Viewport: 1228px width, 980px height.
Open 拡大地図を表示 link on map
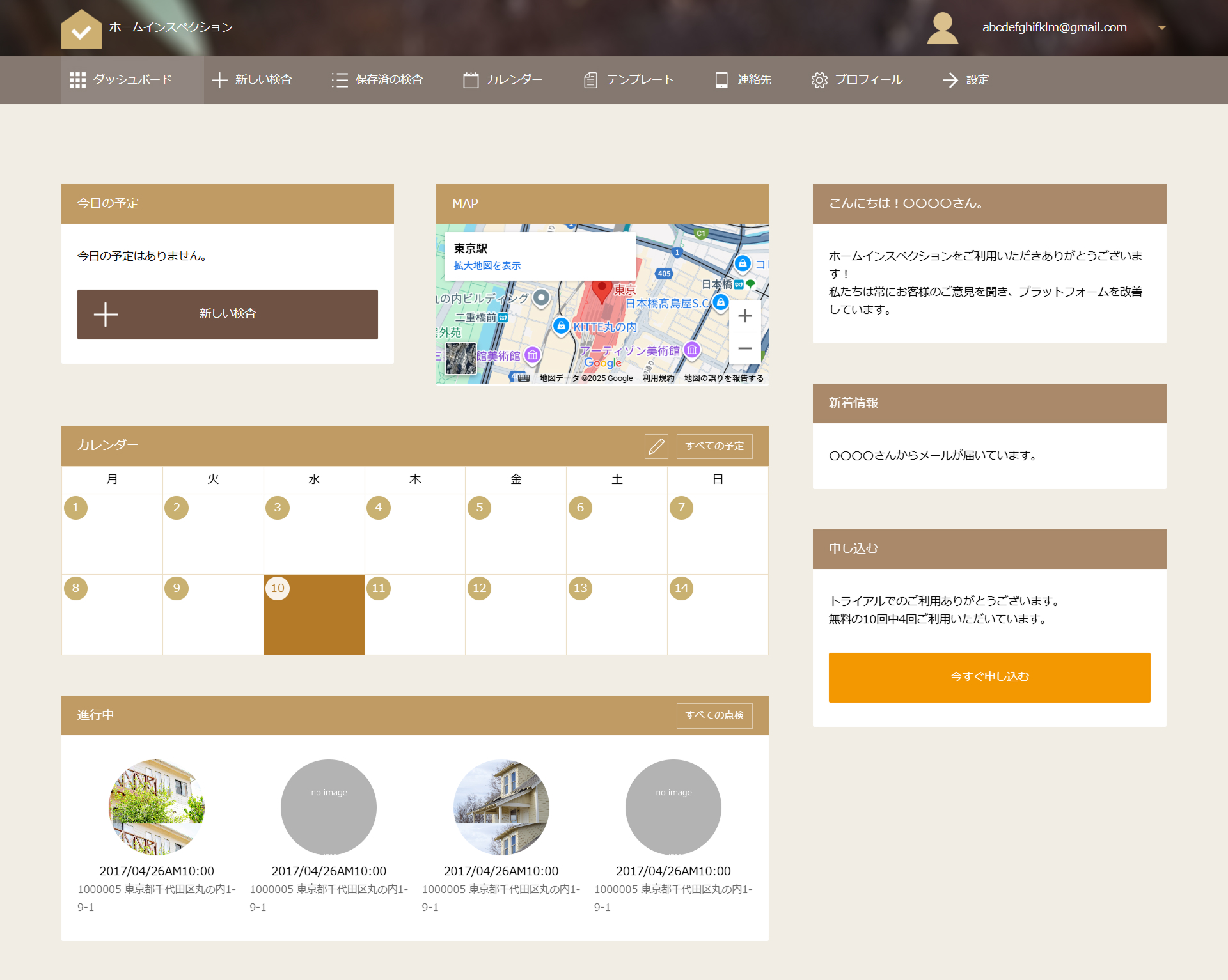pos(487,265)
